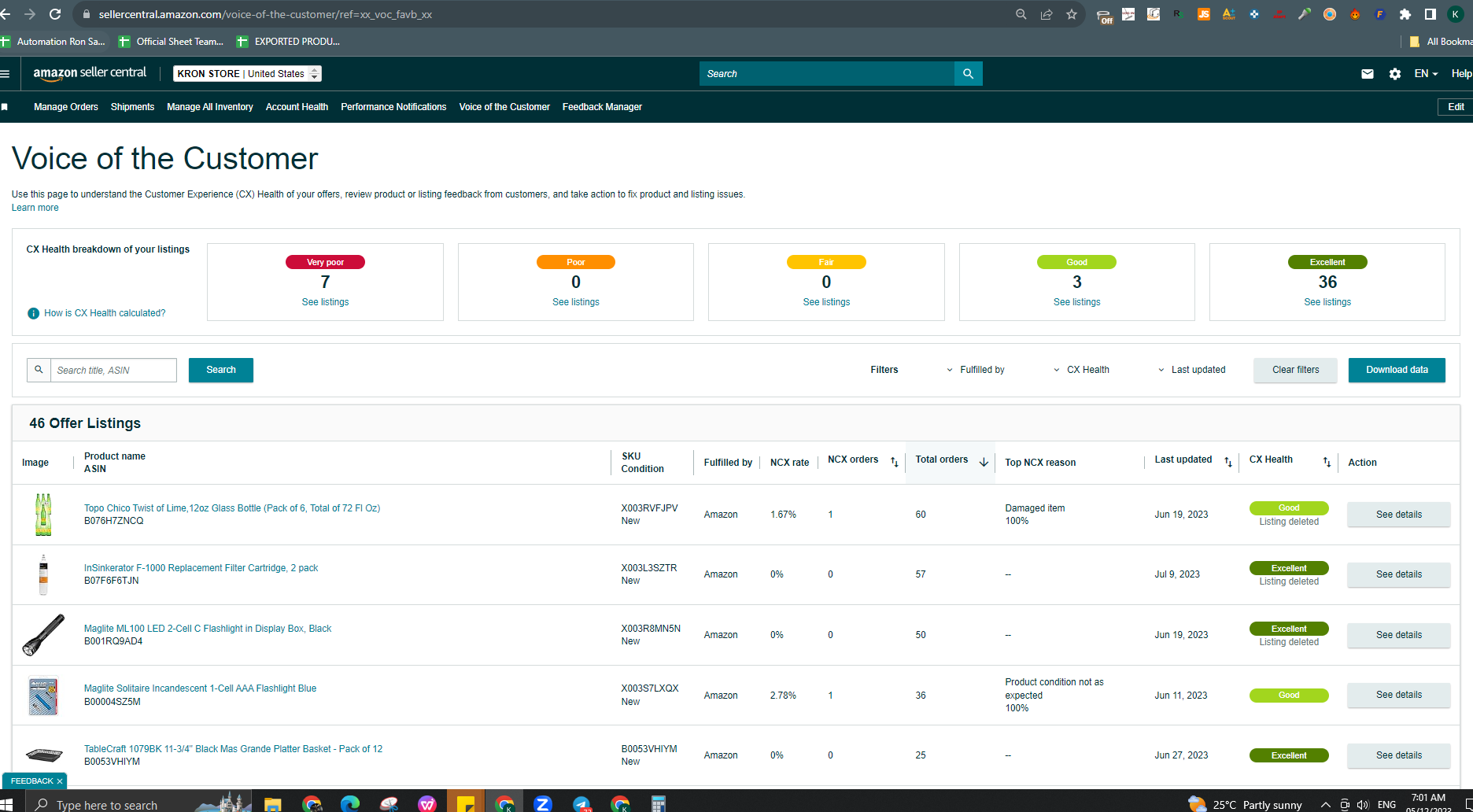Submit the Seller Central top search magnifier

pyautogui.click(x=969, y=74)
